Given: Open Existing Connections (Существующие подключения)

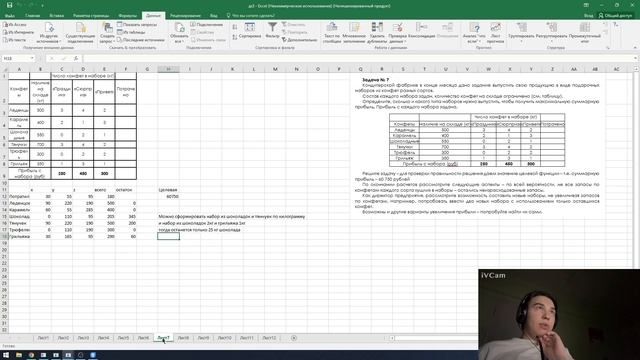Looking at the screenshot, I should point(80,33).
